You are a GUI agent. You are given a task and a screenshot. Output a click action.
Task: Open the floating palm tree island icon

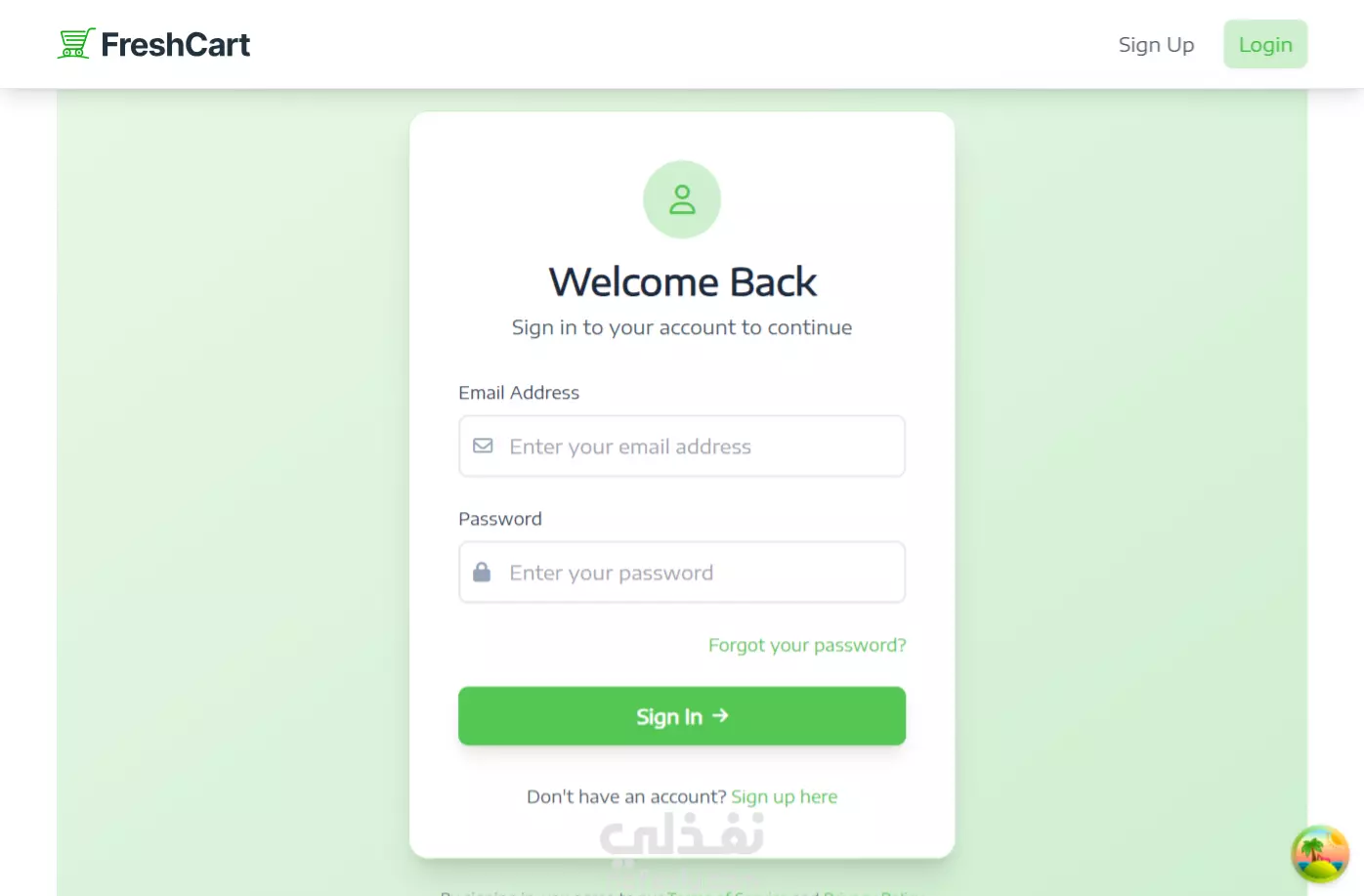tap(1320, 854)
